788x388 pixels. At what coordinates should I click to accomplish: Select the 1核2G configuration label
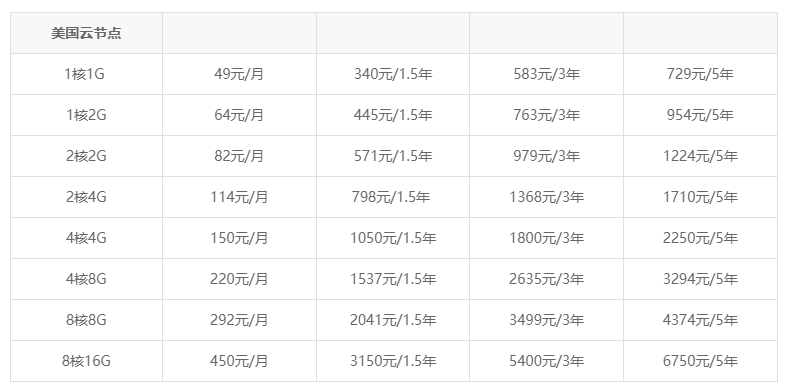coord(86,115)
